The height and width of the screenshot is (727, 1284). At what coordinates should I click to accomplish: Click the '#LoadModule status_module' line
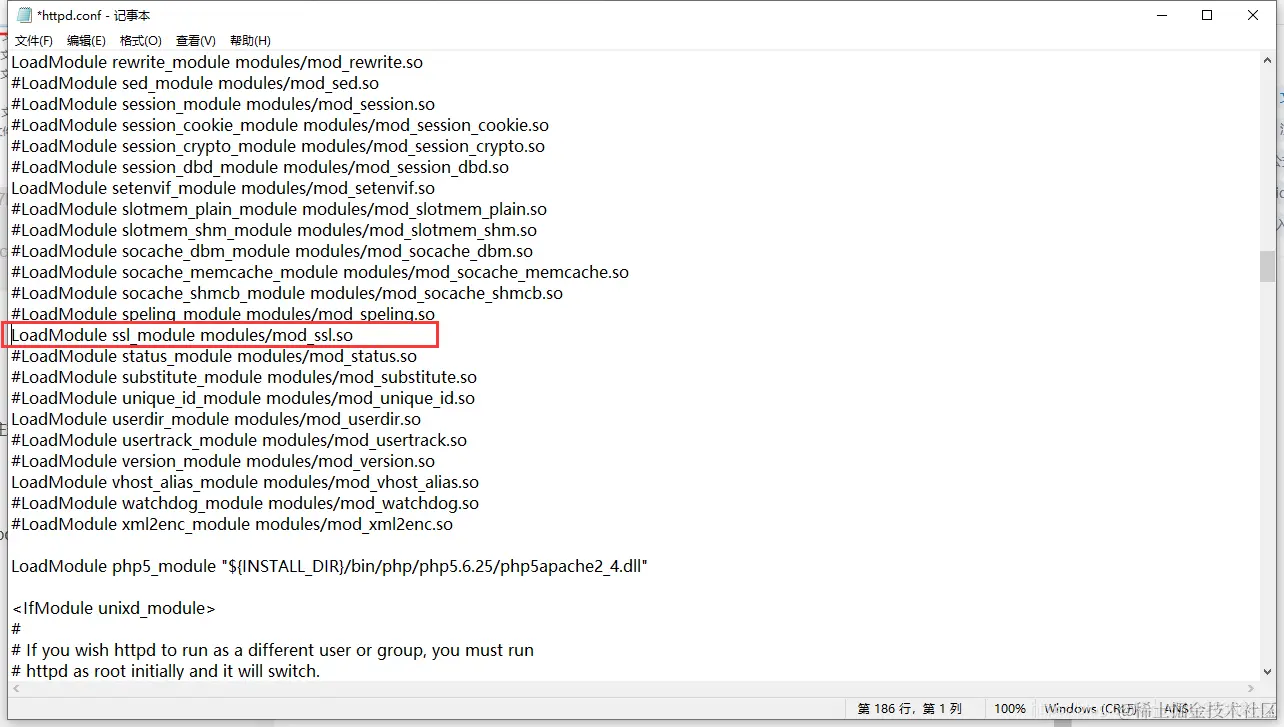coord(214,356)
